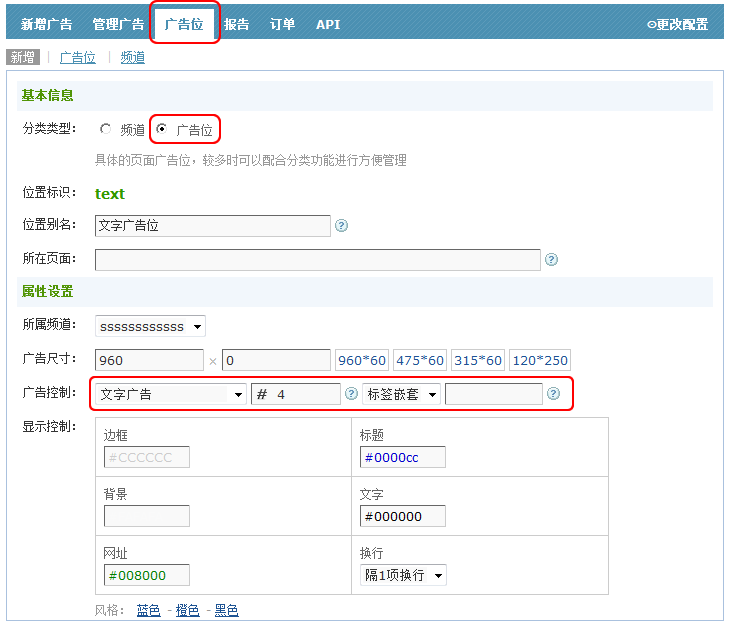Open the 文字广告 type dropdown
730x627 pixels.
click(171, 394)
